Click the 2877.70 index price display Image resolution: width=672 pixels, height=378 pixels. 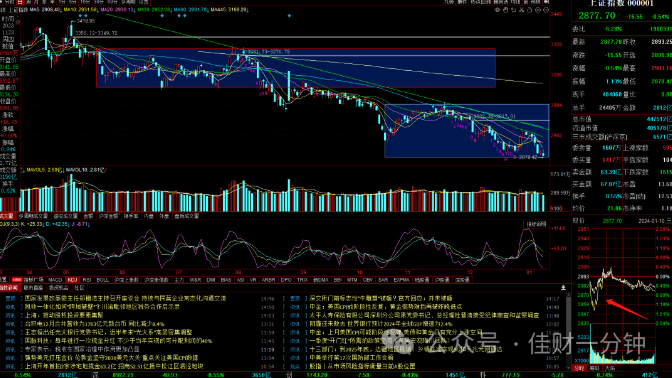point(597,16)
